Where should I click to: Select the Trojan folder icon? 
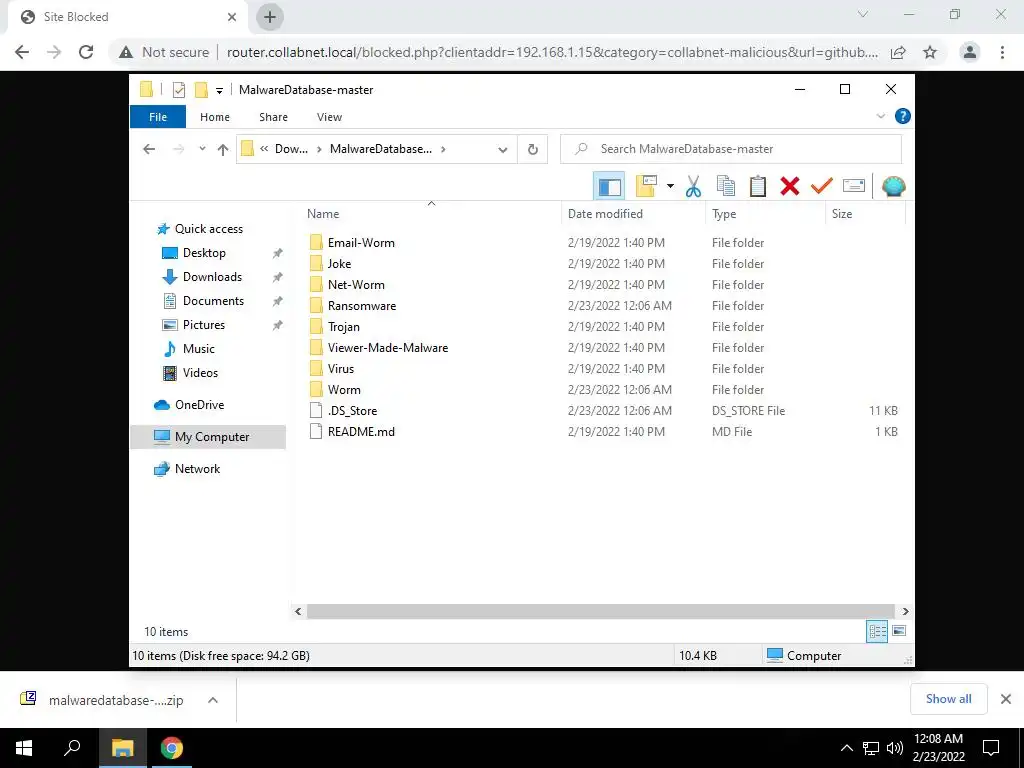point(316,327)
